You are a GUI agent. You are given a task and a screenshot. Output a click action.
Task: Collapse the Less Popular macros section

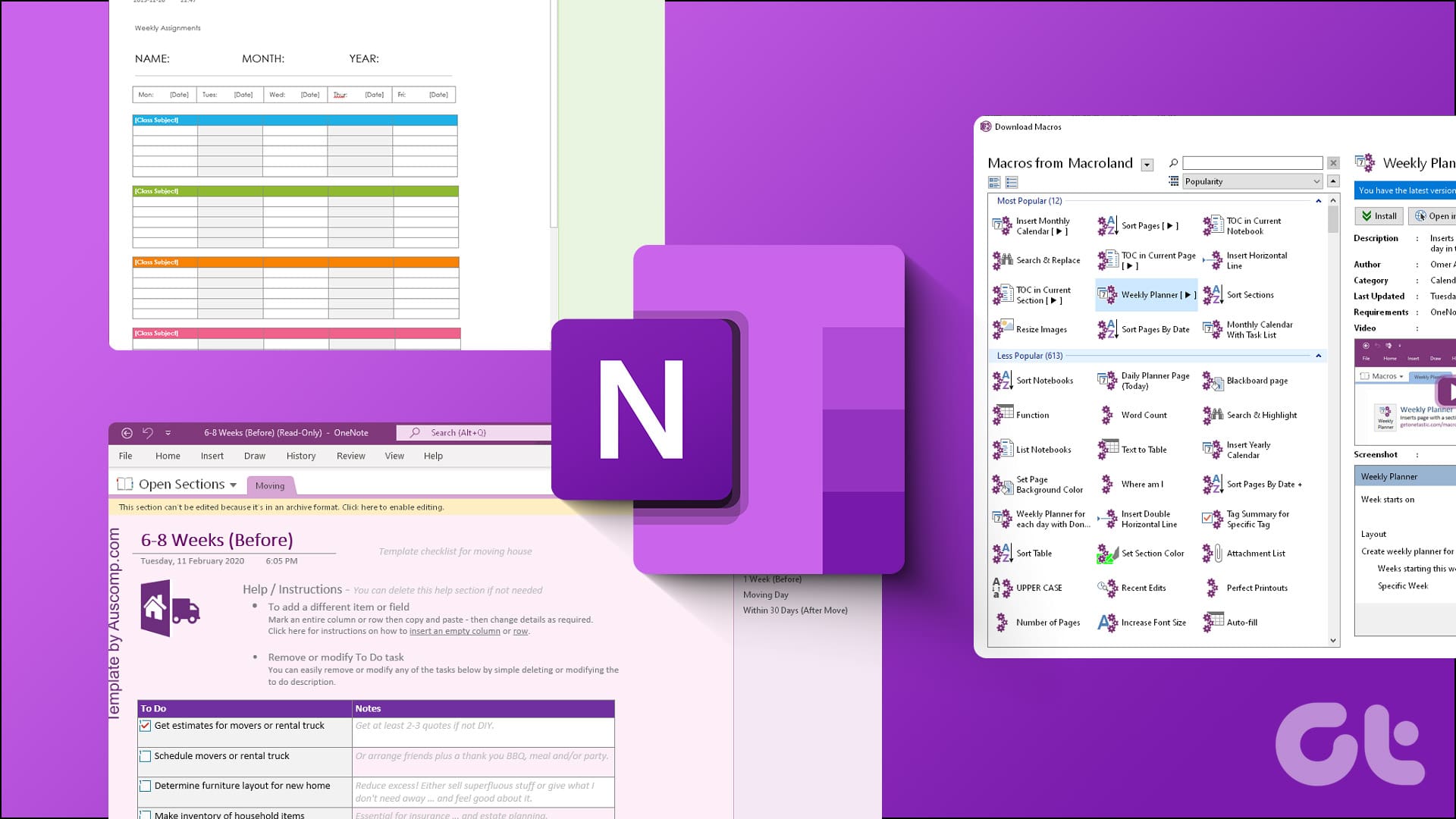coord(1317,355)
